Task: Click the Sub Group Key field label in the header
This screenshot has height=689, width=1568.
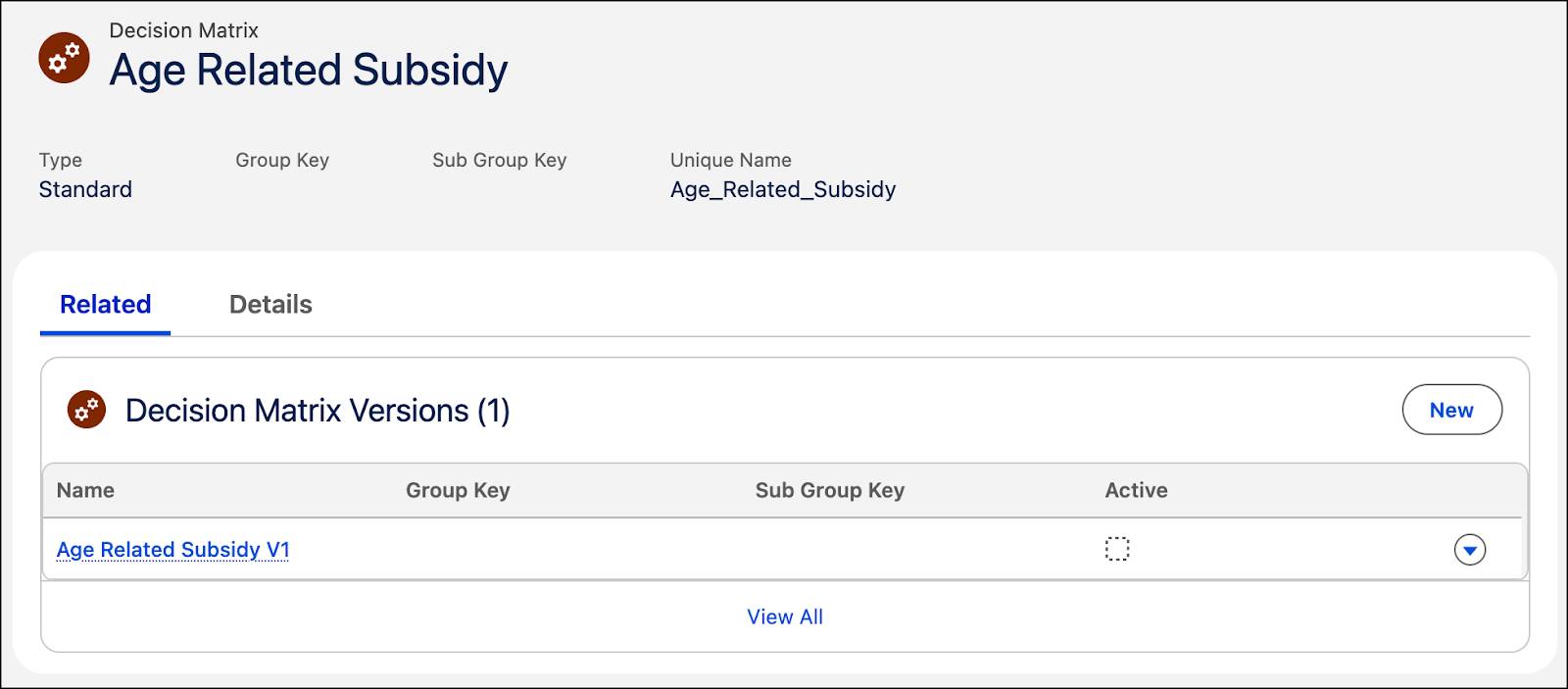Action: point(499,160)
